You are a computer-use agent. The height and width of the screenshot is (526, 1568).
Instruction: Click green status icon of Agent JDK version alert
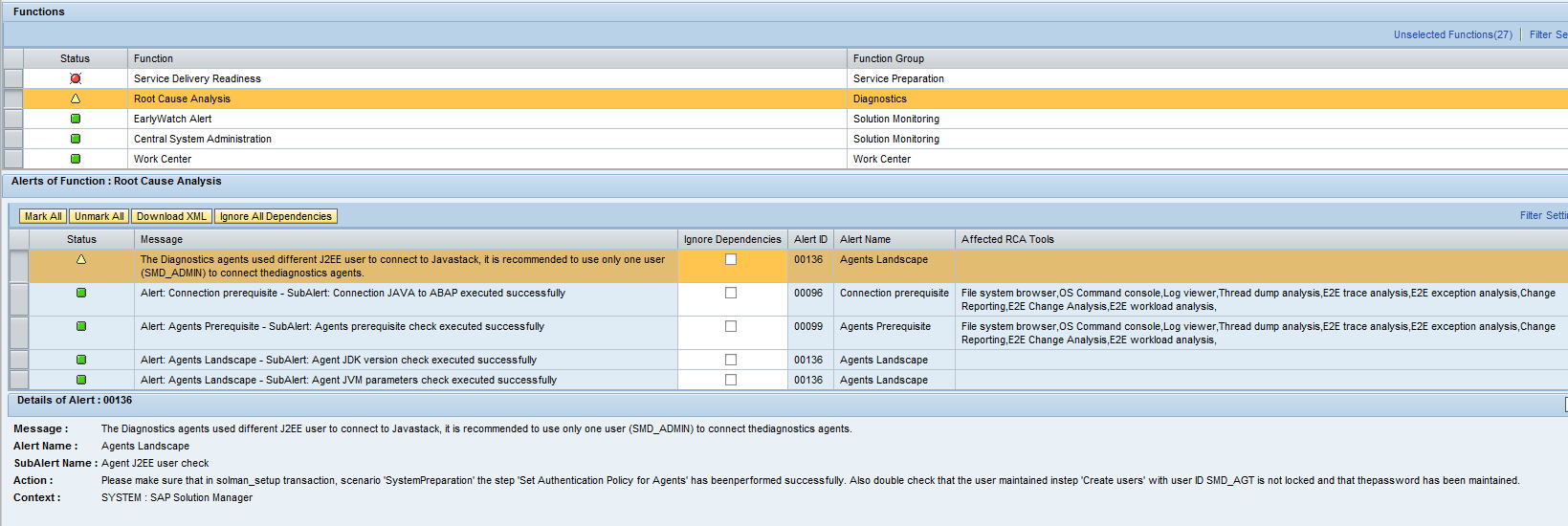point(81,360)
